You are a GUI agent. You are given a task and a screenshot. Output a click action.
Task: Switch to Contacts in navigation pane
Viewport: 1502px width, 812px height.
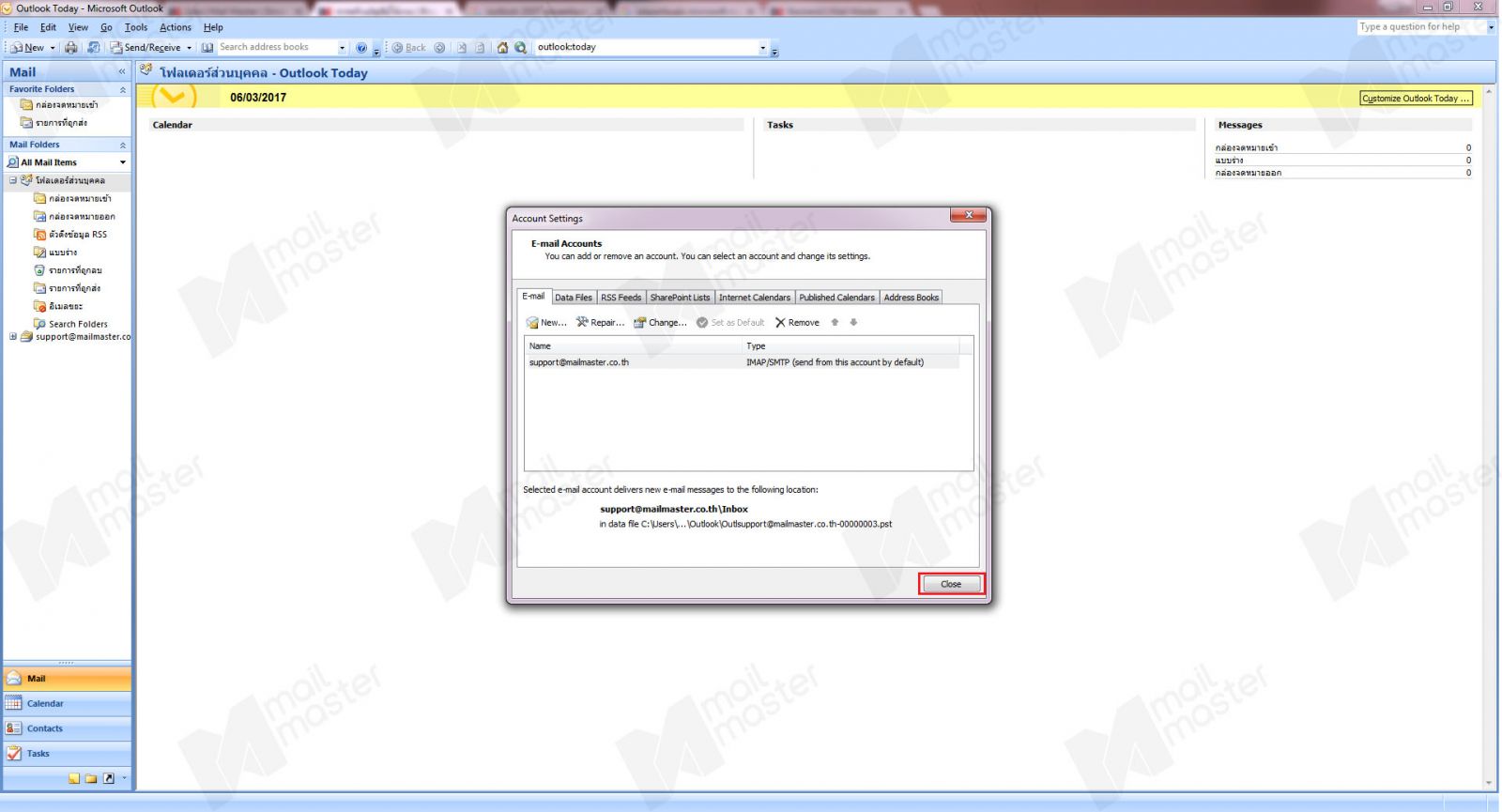click(67, 728)
